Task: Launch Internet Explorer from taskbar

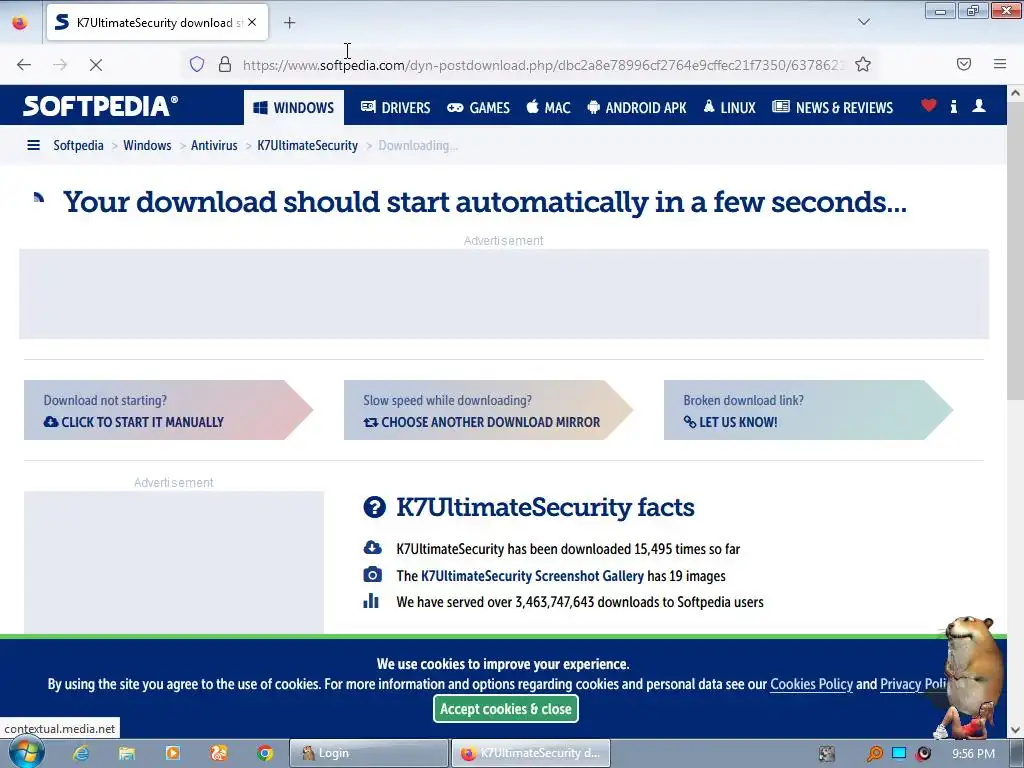Action: click(x=81, y=753)
